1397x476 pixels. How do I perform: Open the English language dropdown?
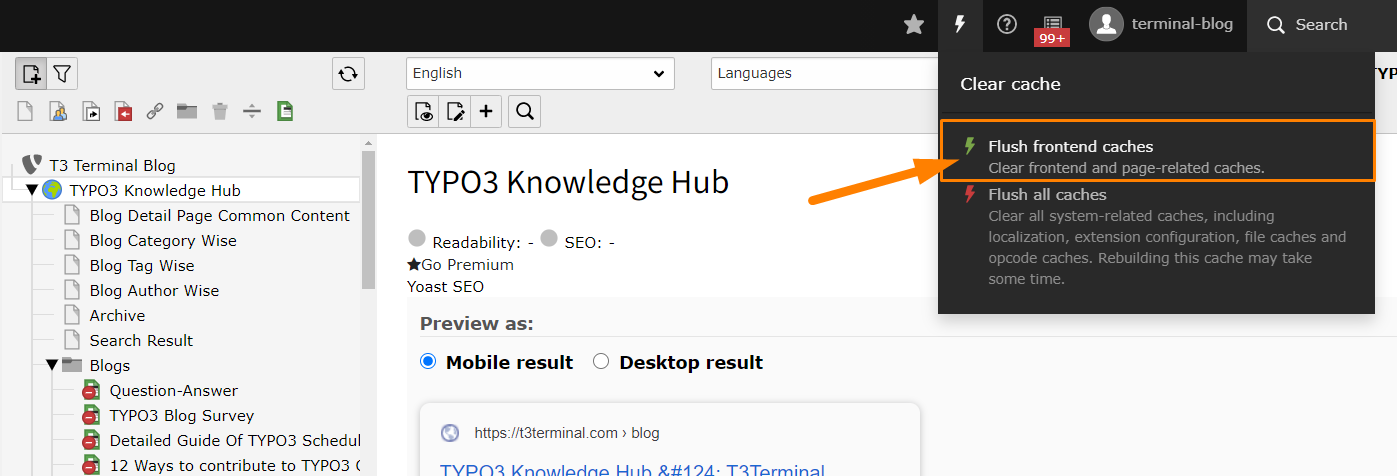tap(540, 73)
